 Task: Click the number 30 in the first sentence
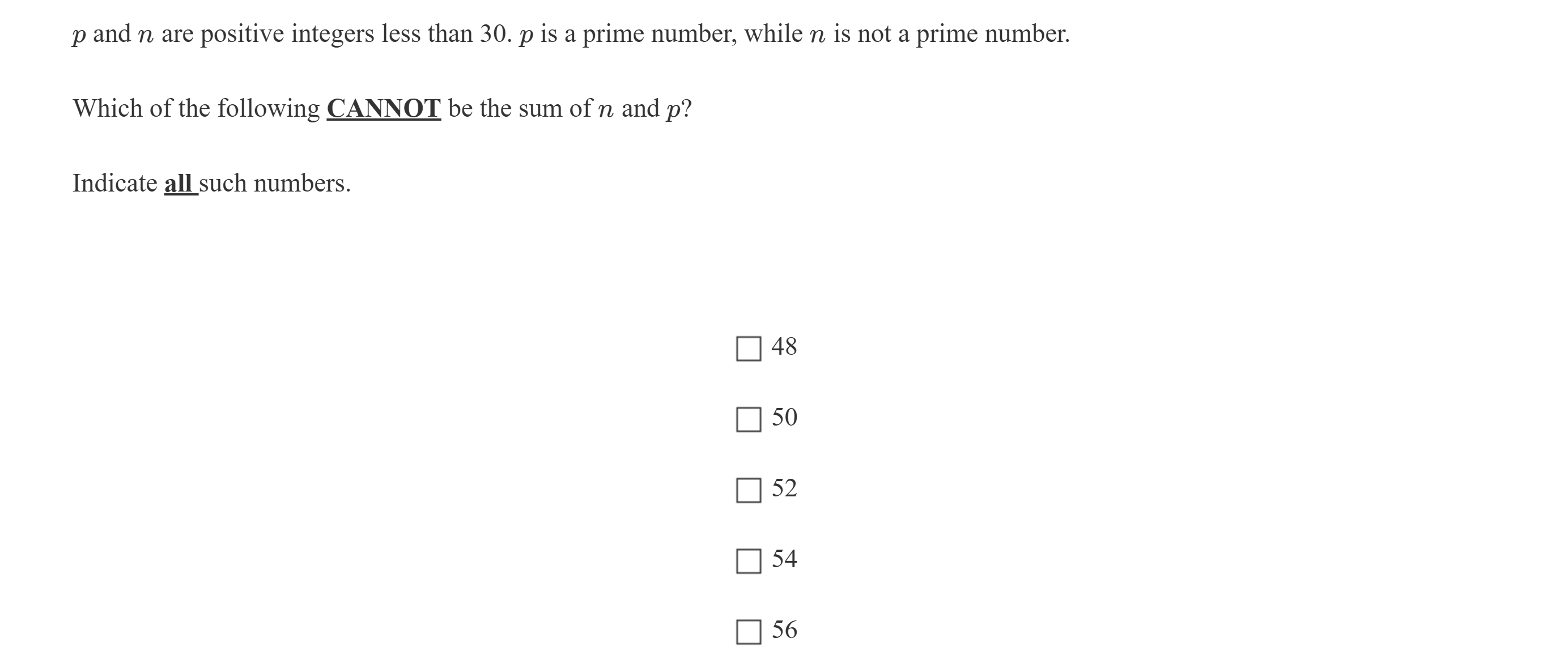(x=492, y=34)
